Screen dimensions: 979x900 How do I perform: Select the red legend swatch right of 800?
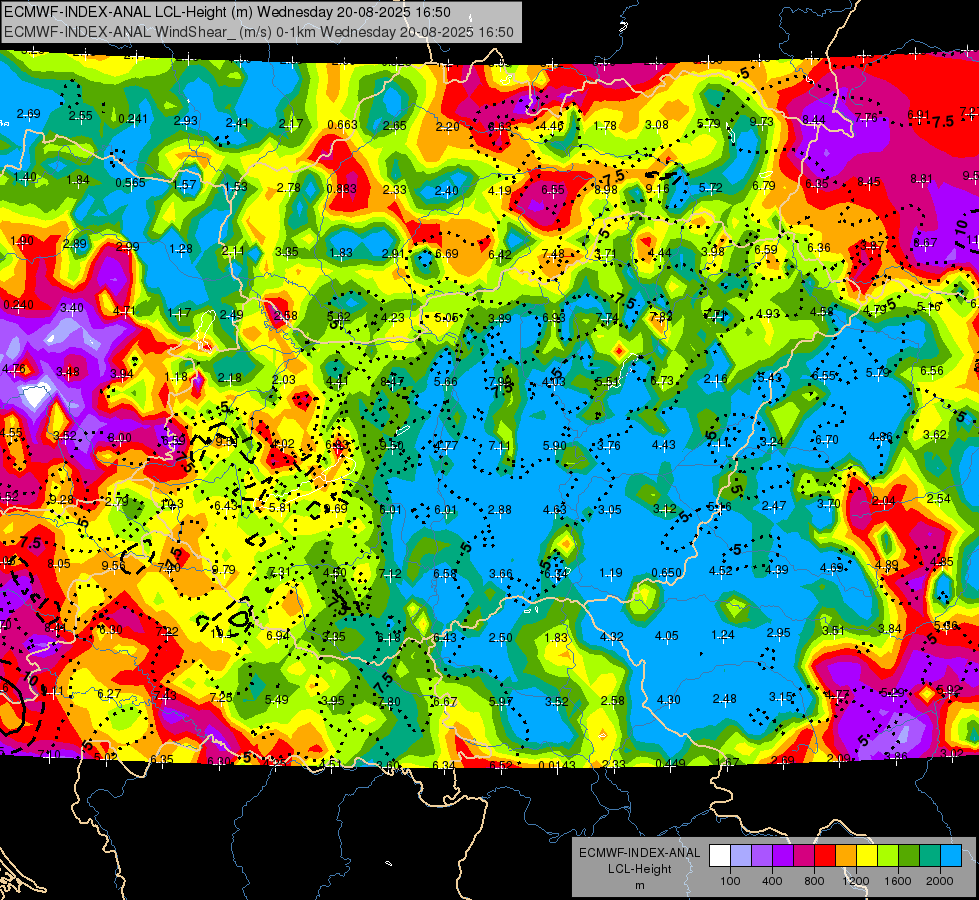825,856
